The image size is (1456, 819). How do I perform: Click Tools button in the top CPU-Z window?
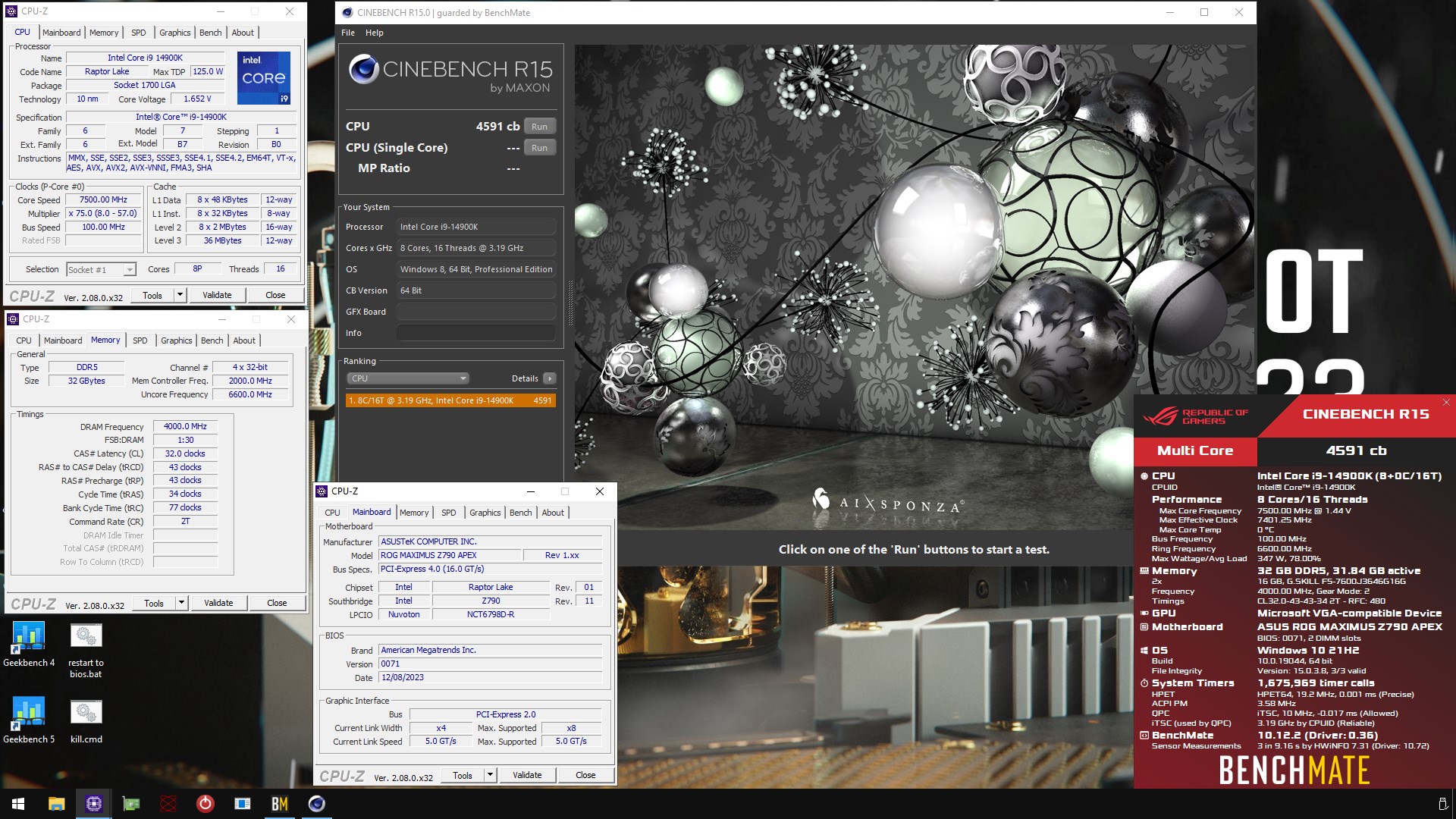pyautogui.click(x=152, y=295)
